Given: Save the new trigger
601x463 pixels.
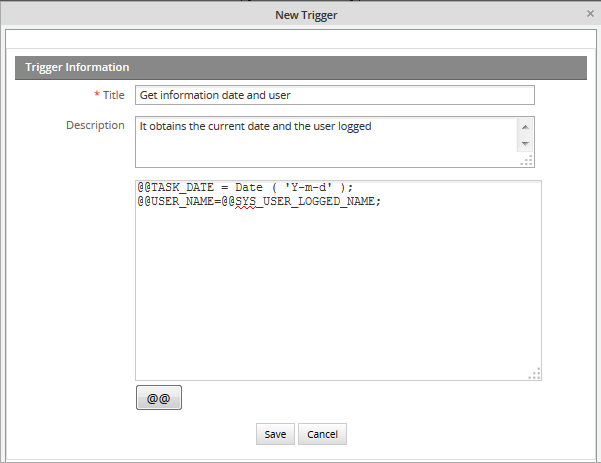Looking at the screenshot, I should pyautogui.click(x=275, y=434).
